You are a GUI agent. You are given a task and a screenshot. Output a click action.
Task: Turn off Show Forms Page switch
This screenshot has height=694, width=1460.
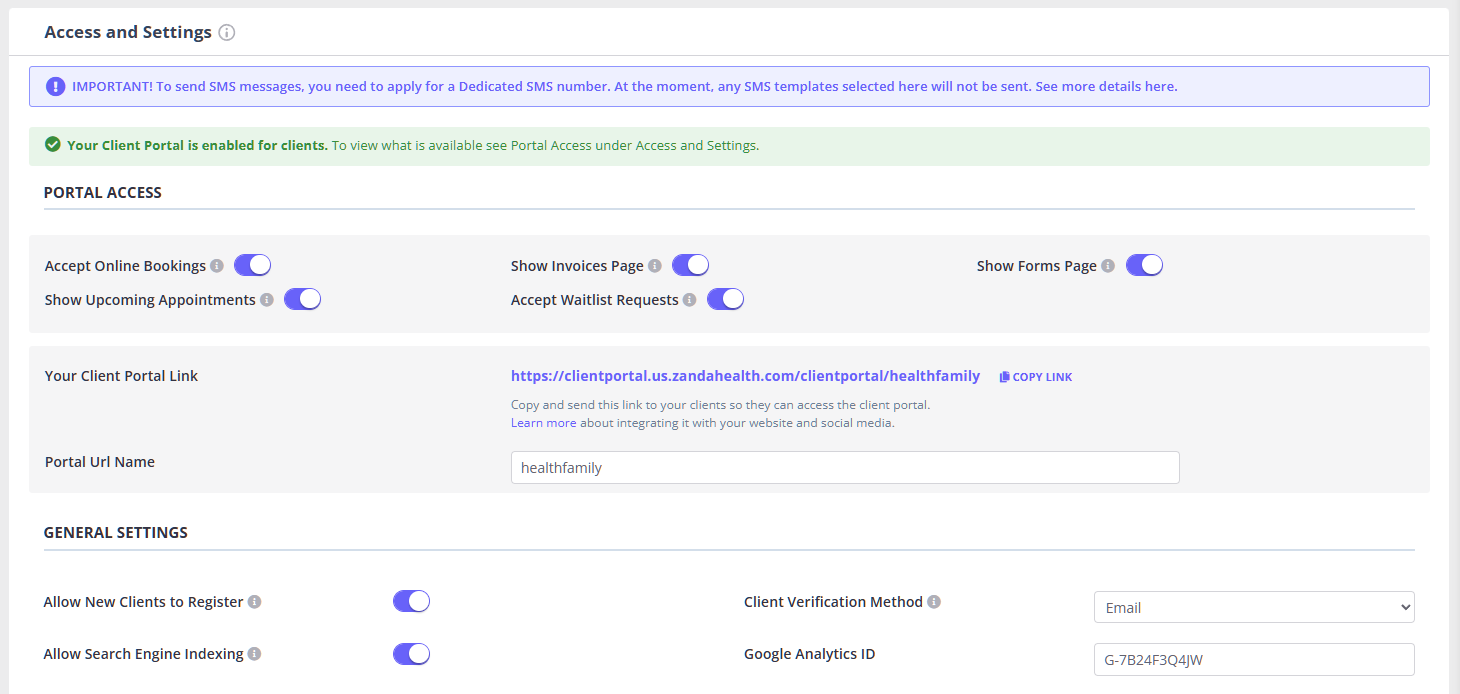pyautogui.click(x=1144, y=265)
